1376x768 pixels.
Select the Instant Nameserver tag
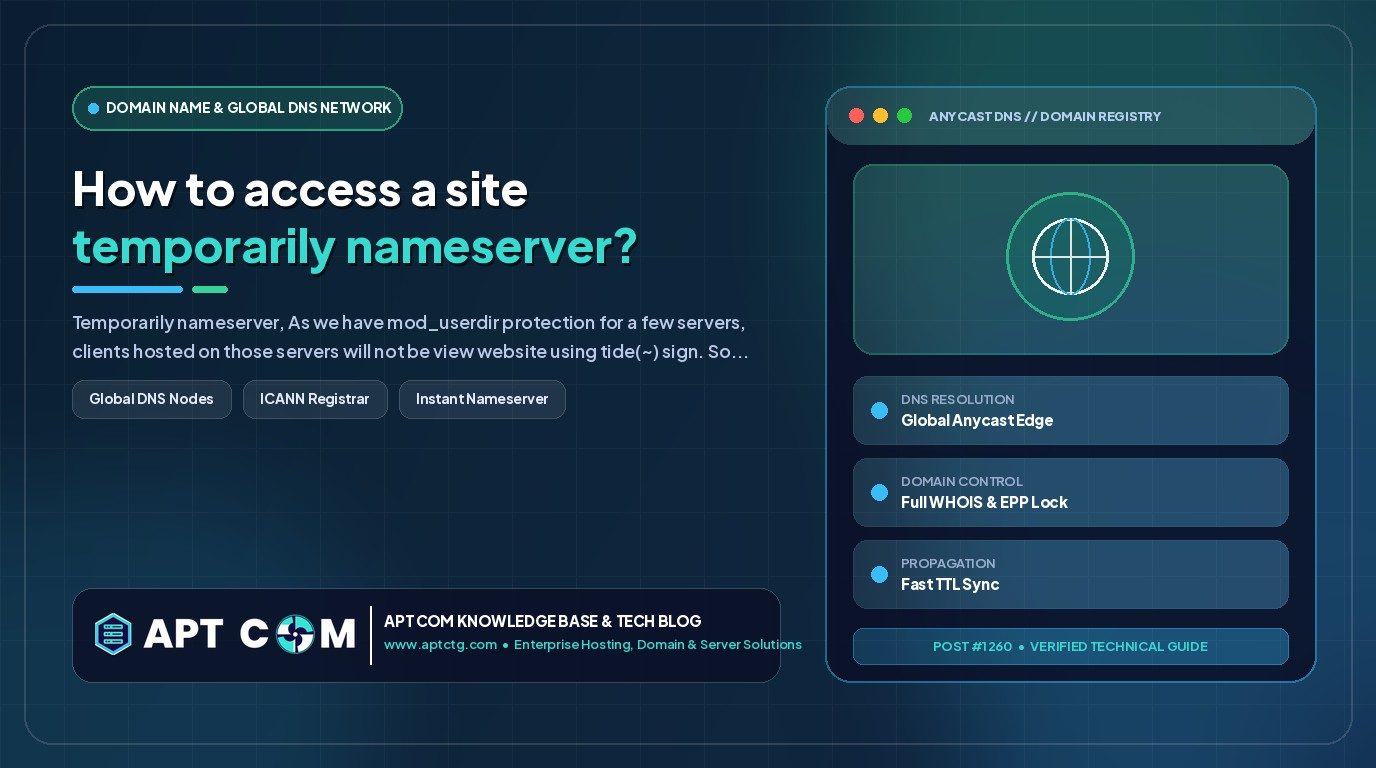(482, 399)
